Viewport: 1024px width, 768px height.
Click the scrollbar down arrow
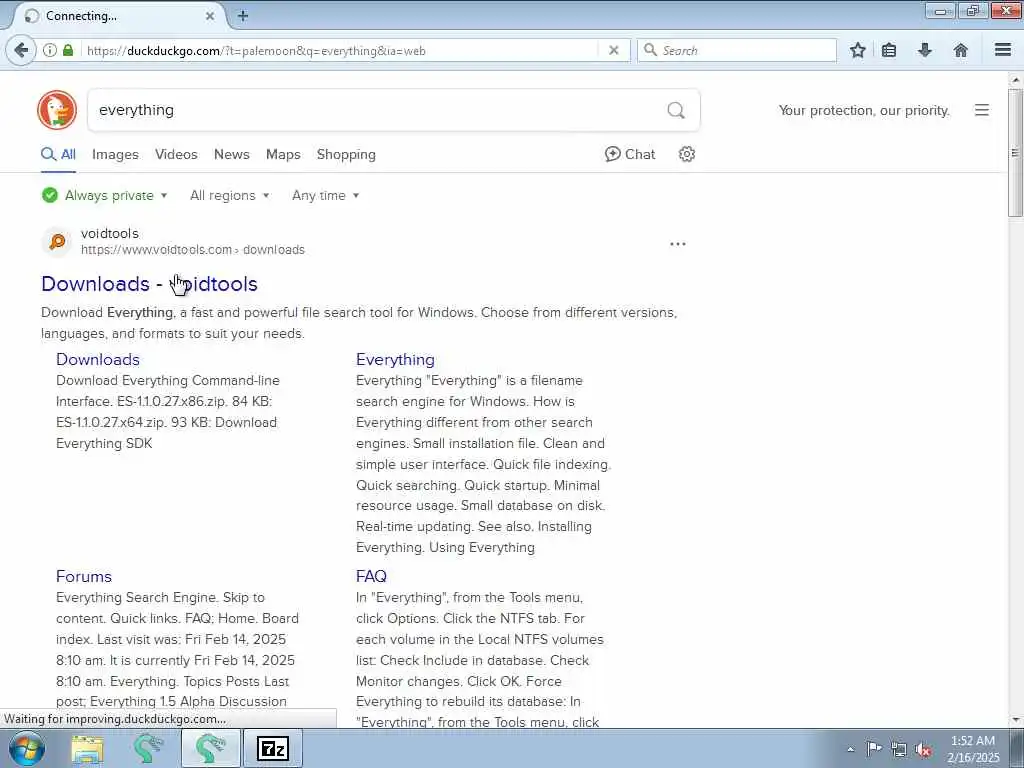click(1015, 720)
